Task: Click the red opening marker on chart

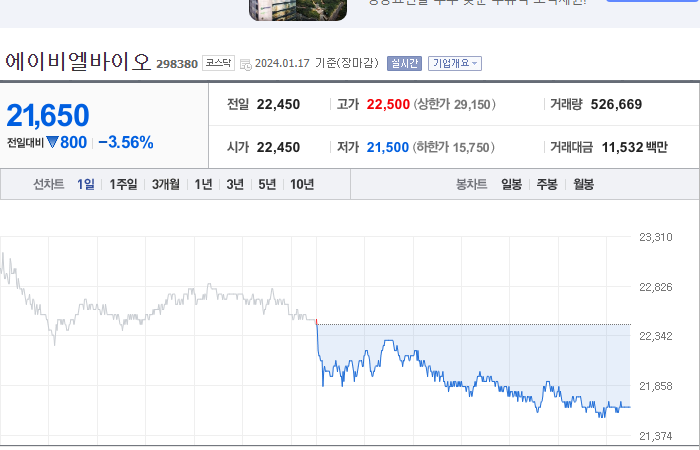Action: (x=317, y=322)
